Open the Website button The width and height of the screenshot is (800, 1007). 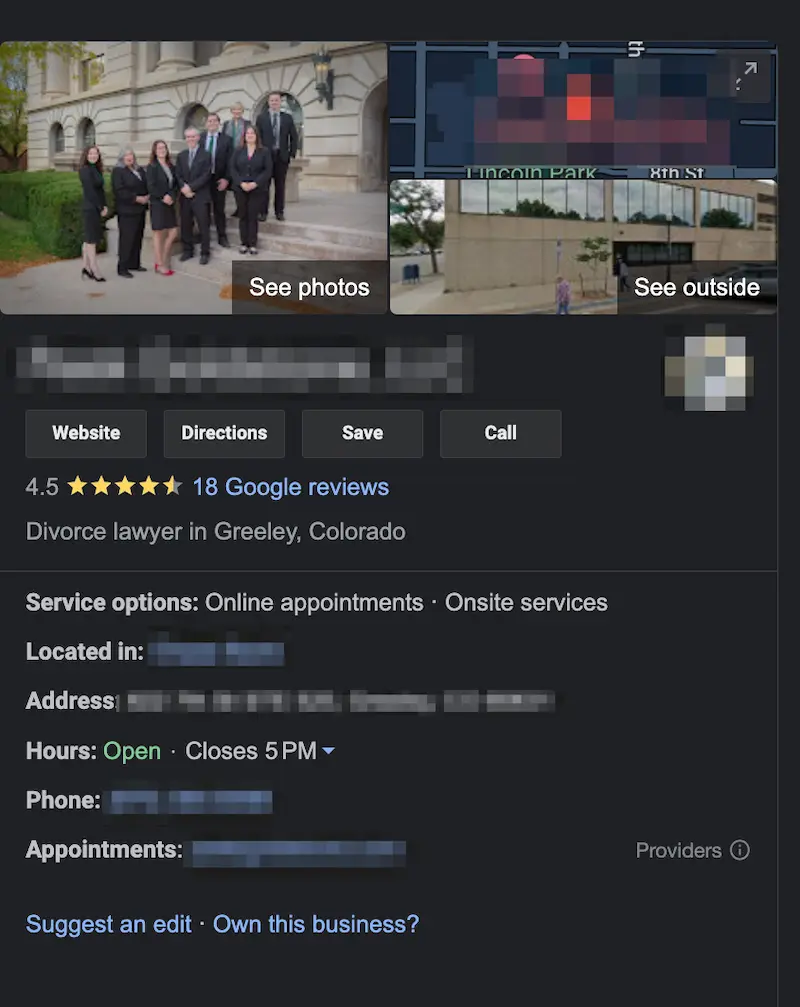86,433
